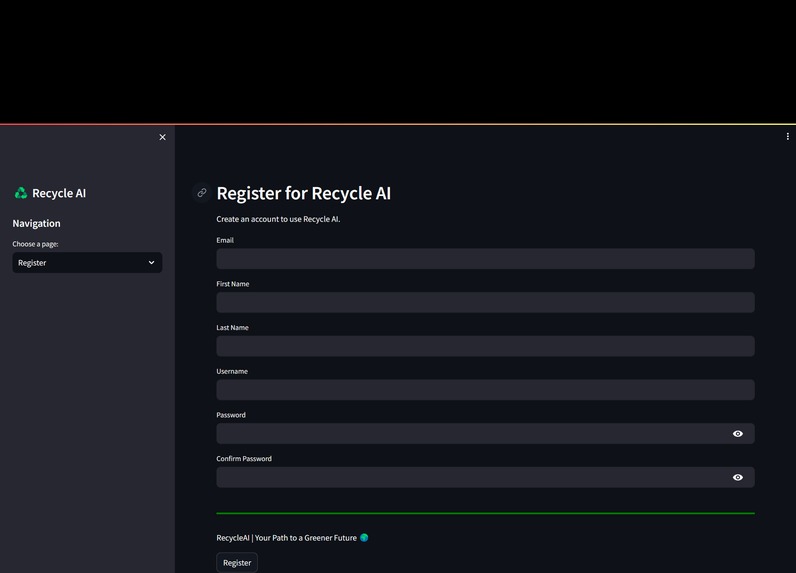
Task: Click the Register button
Action: (x=237, y=562)
